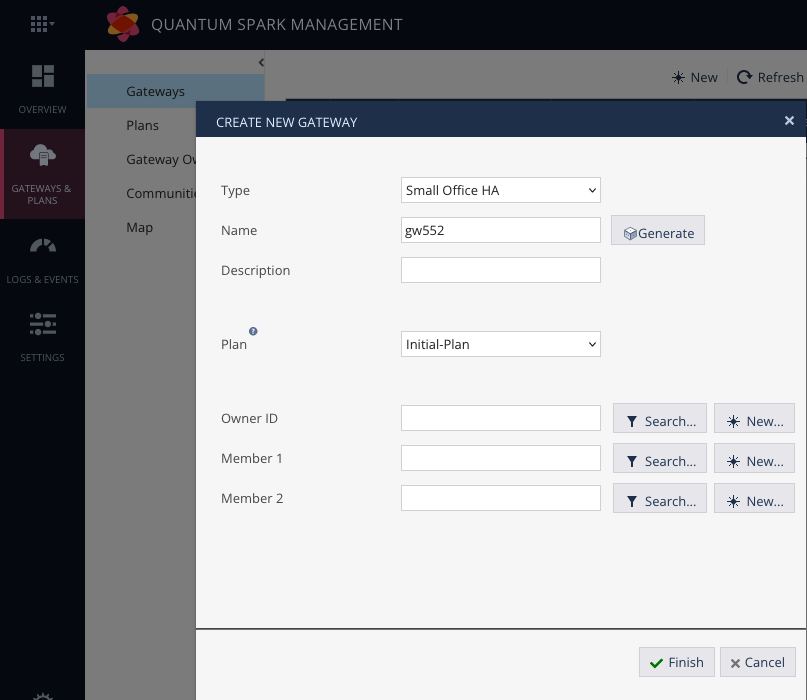Open the Logs & Events icon
Viewport: 807px width, 700px height.
(x=41, y=245)
